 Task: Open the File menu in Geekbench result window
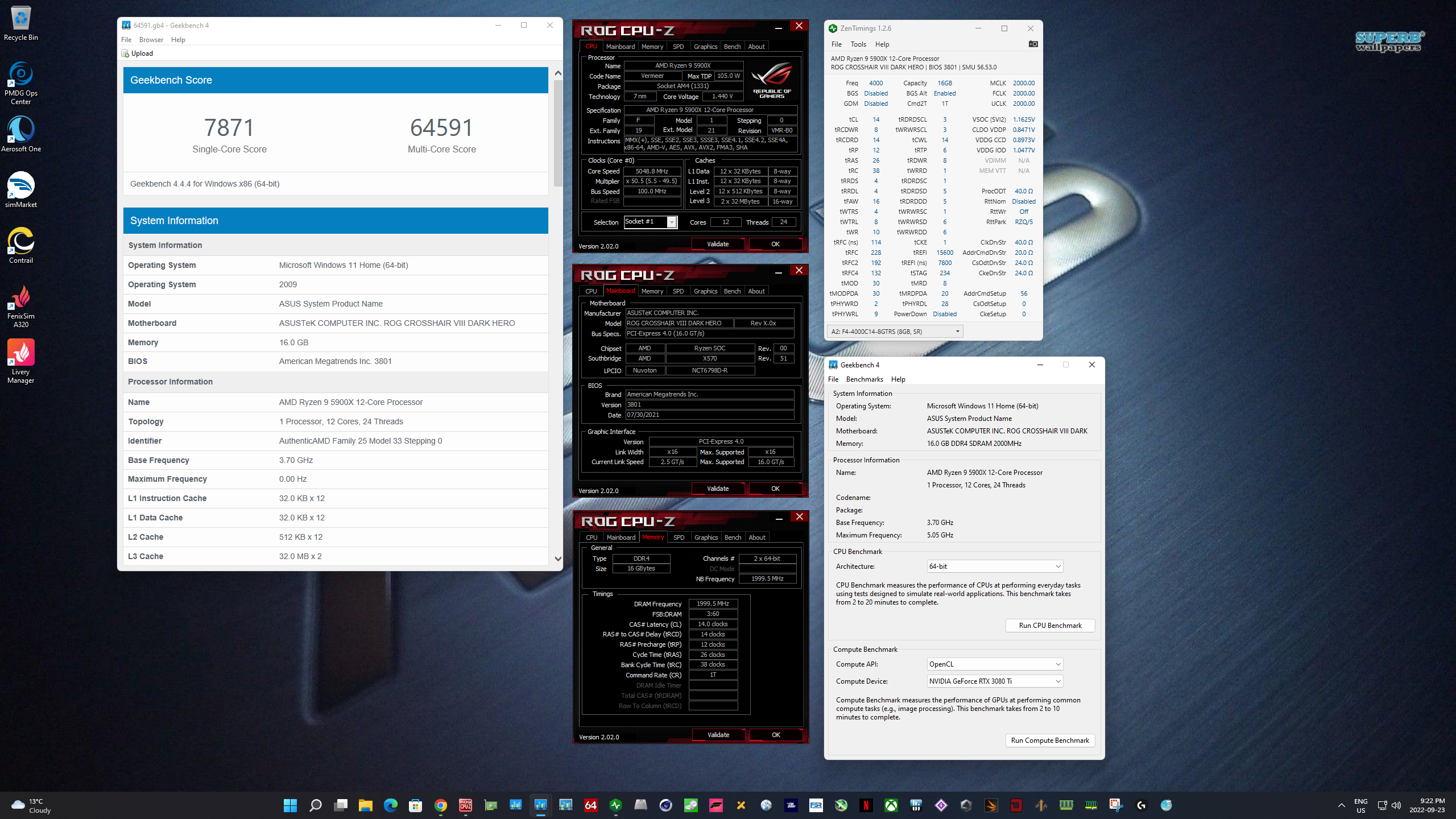click(x=126, y=40)
